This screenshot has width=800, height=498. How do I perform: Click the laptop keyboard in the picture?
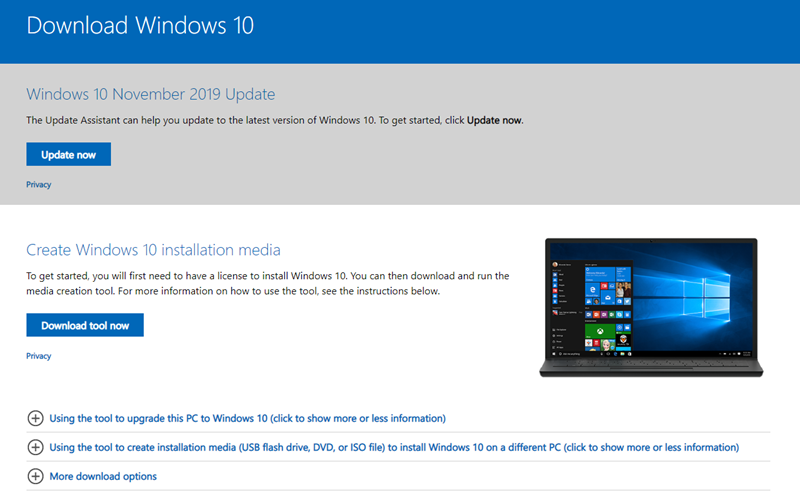[651, 364]
